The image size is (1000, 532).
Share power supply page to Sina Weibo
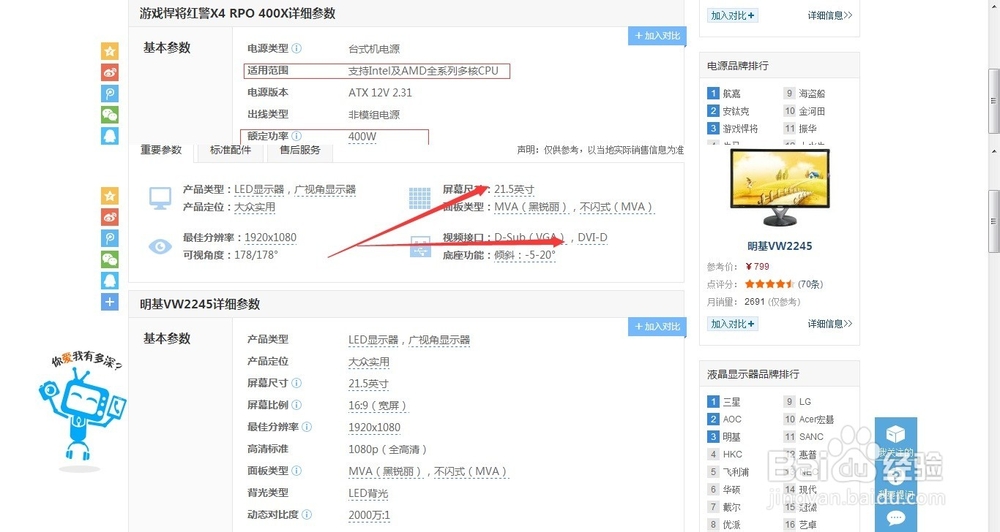point(110,72)
